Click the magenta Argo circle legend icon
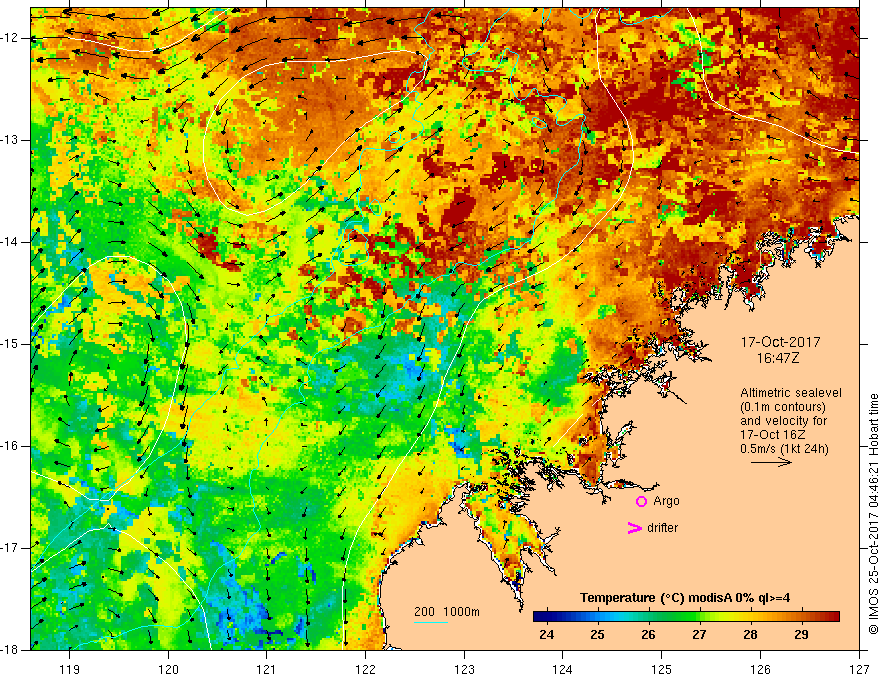880x680 pixels. pos(641,501)
